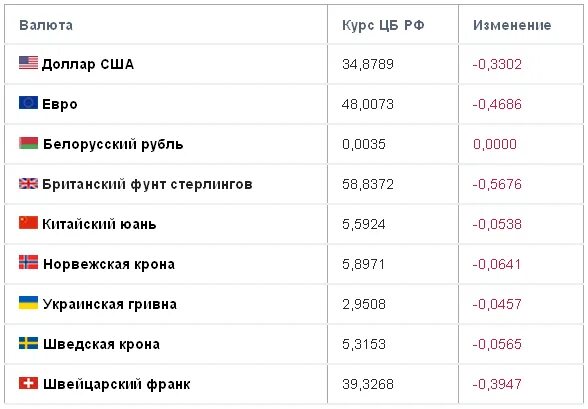Click the Китайский юань currency name
The height and width of the screenshot is (409, 588).
[x=99, y=224]
